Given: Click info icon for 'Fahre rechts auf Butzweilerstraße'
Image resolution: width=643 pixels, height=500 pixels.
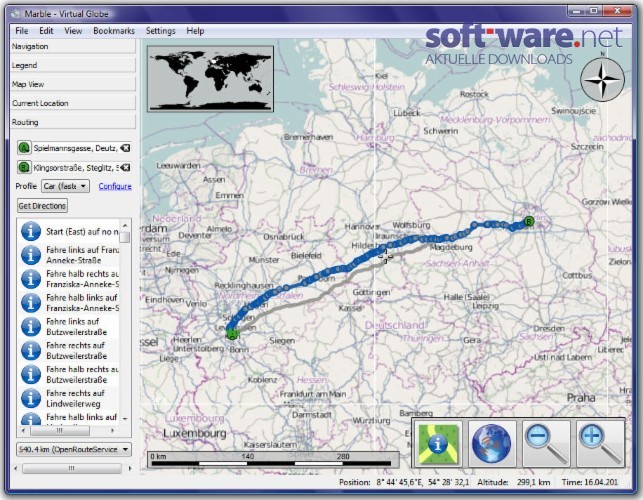Looking at the screenshot, I should (31, 350).
